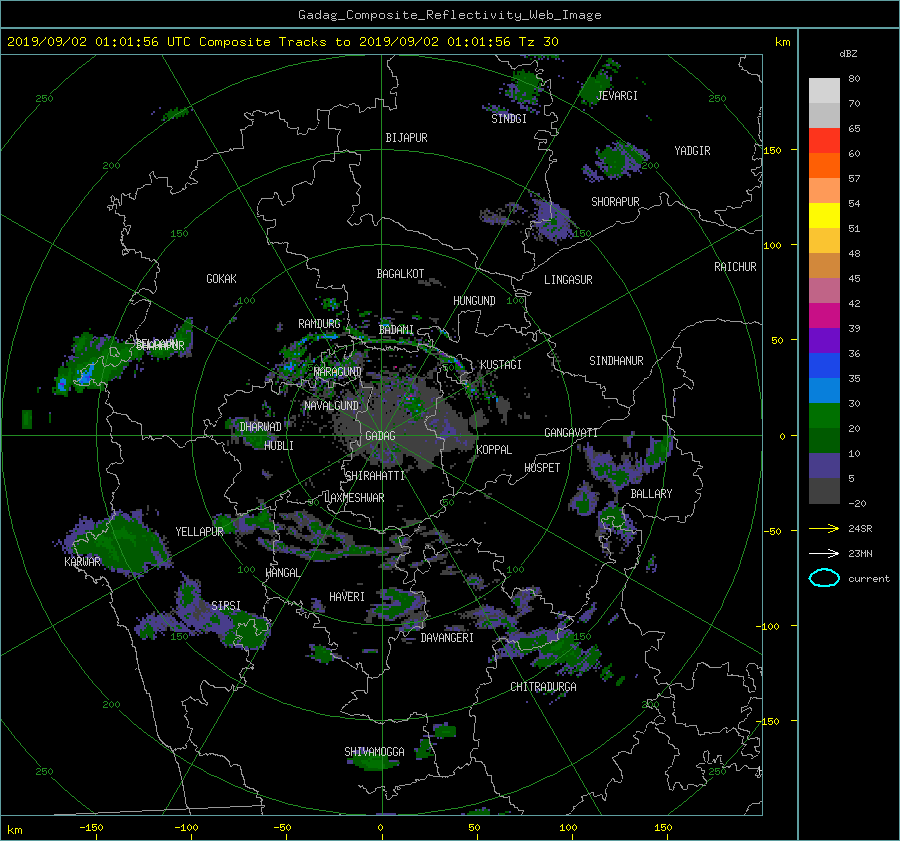Select the 80 dBZ light gray swatch
This screenshot has width=900, height=841.
coord(824,90)
